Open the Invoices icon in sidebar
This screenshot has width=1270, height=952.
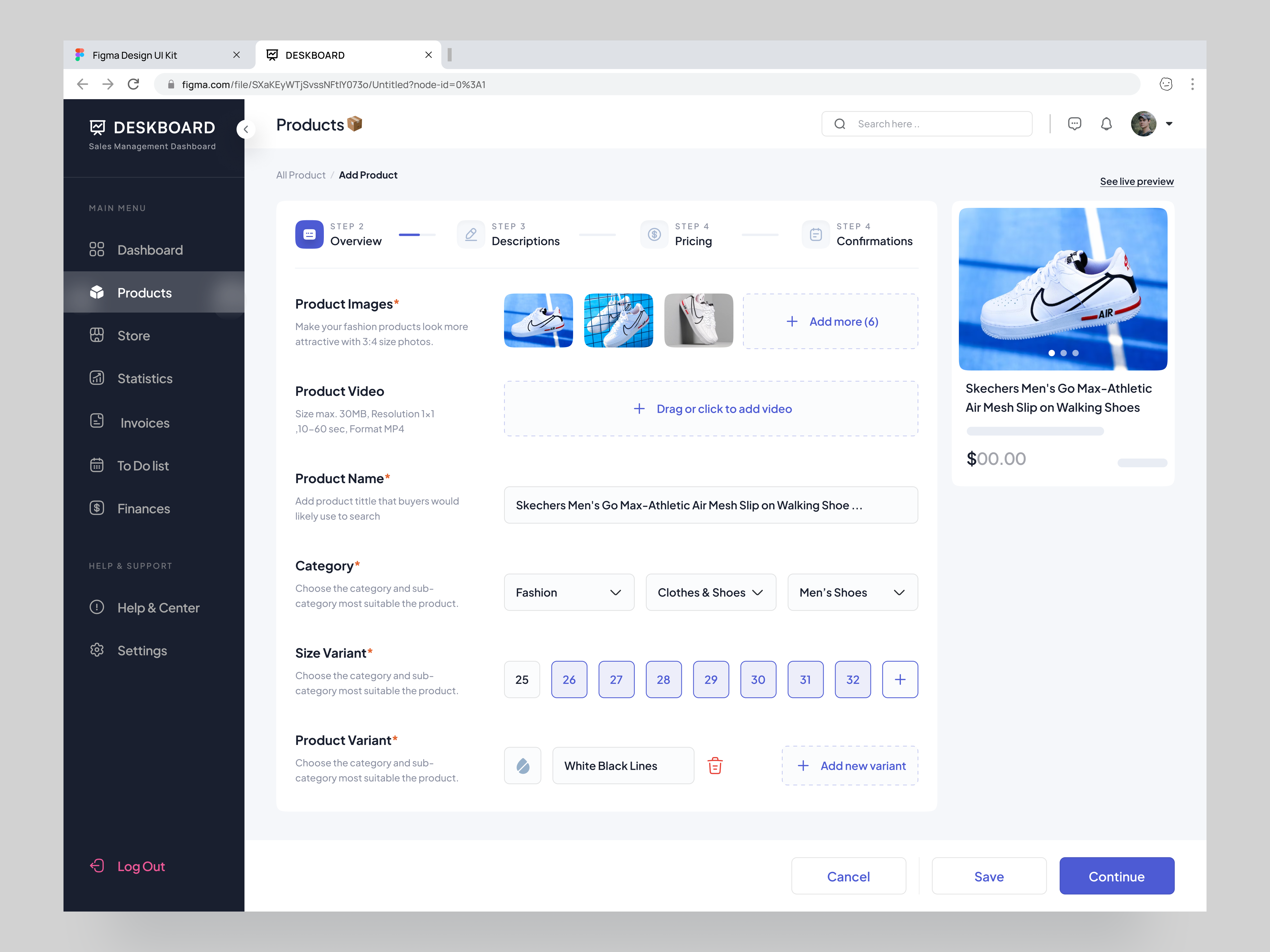coord(97,422)
